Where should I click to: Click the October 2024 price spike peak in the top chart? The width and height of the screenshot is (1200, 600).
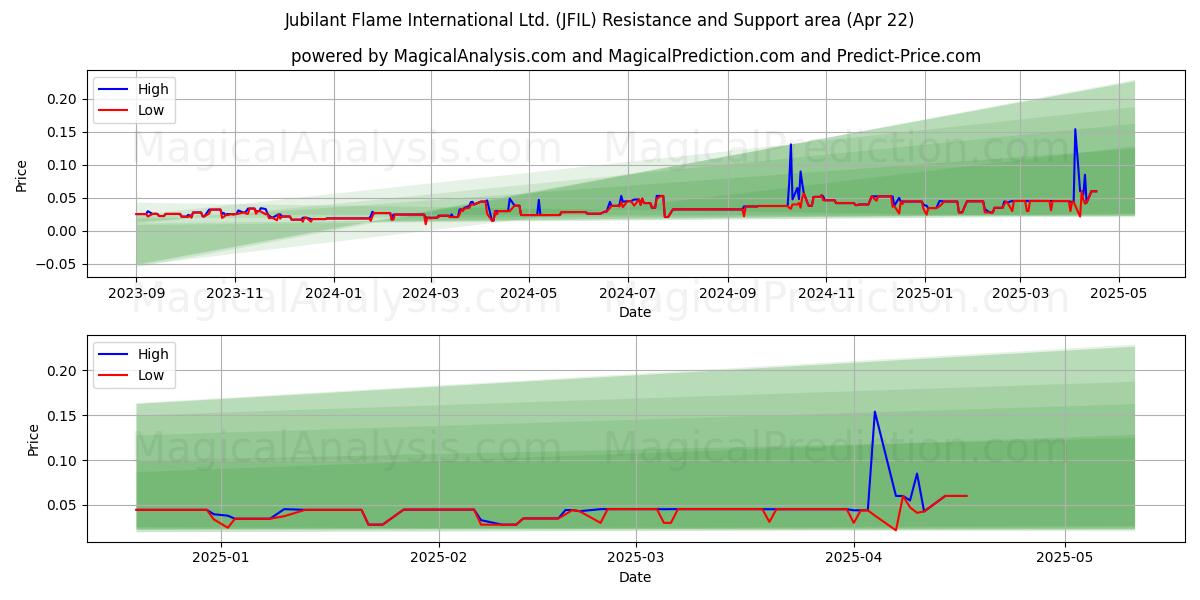791,144
